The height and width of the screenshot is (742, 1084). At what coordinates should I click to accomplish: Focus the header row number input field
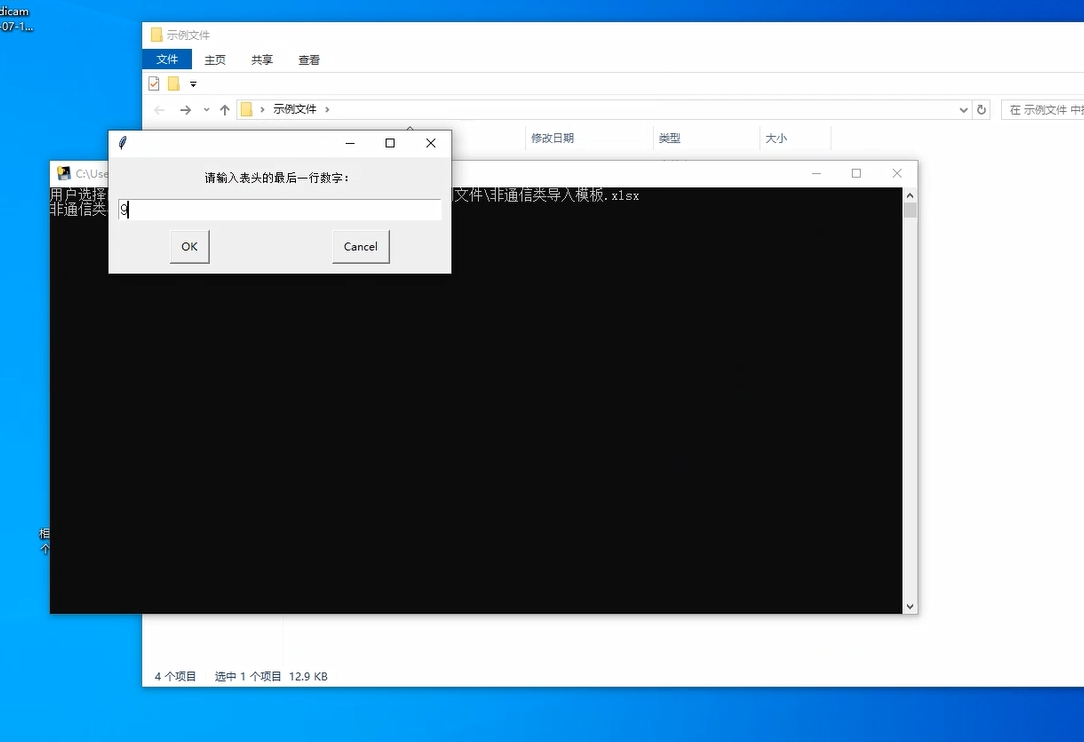tap(279, 210)
